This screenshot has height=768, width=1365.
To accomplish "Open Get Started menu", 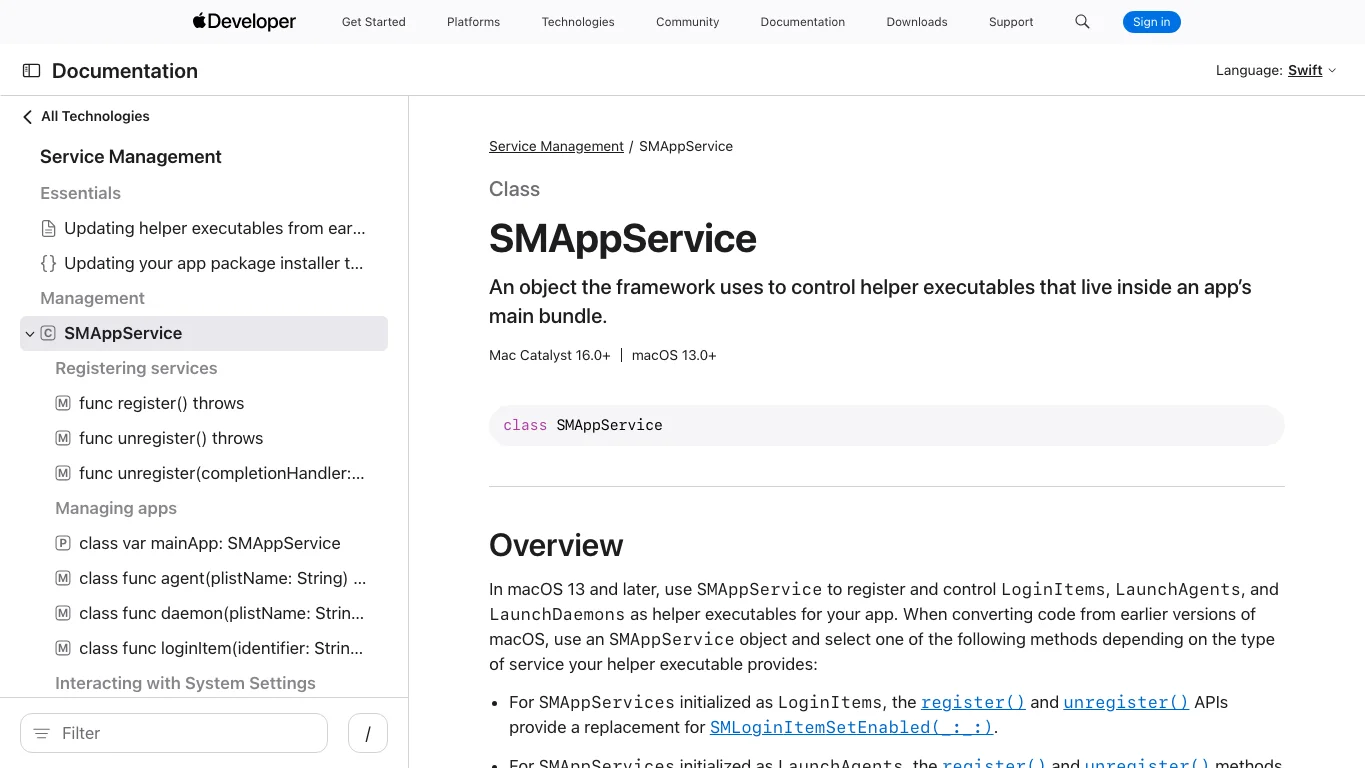I will tap(374, 22).
